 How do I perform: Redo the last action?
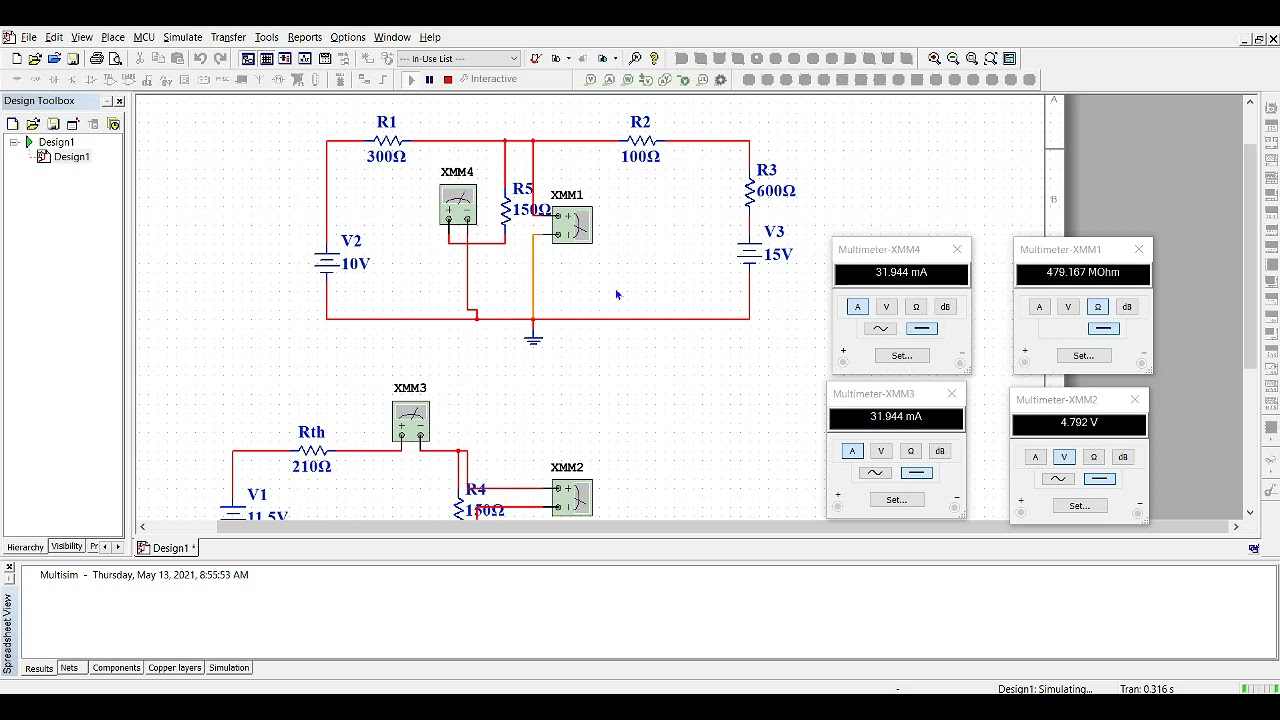pos(220,59)
